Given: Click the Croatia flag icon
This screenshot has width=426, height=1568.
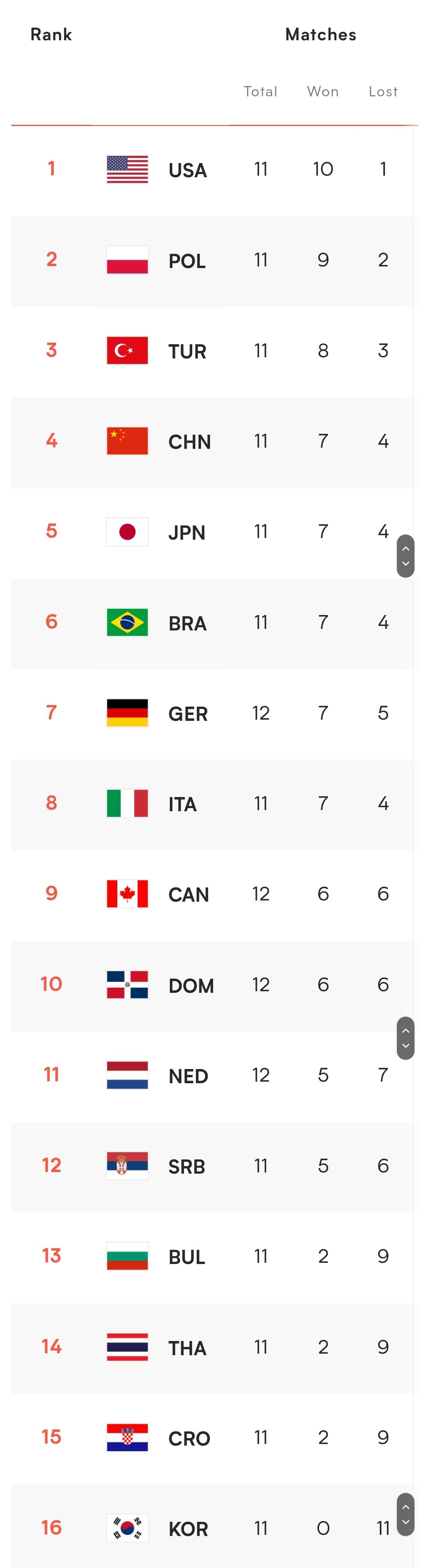Looking at the screenshot, I should (x=127, y=1437).
